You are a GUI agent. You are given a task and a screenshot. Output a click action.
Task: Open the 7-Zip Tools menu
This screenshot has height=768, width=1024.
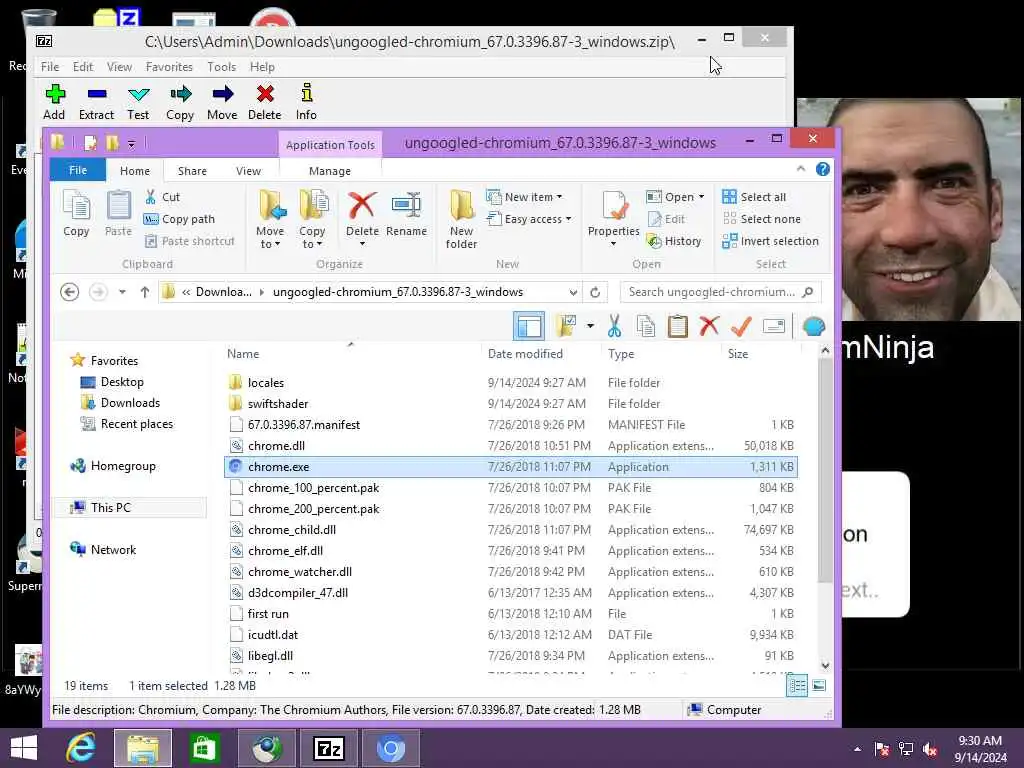(x=221, y=67)
